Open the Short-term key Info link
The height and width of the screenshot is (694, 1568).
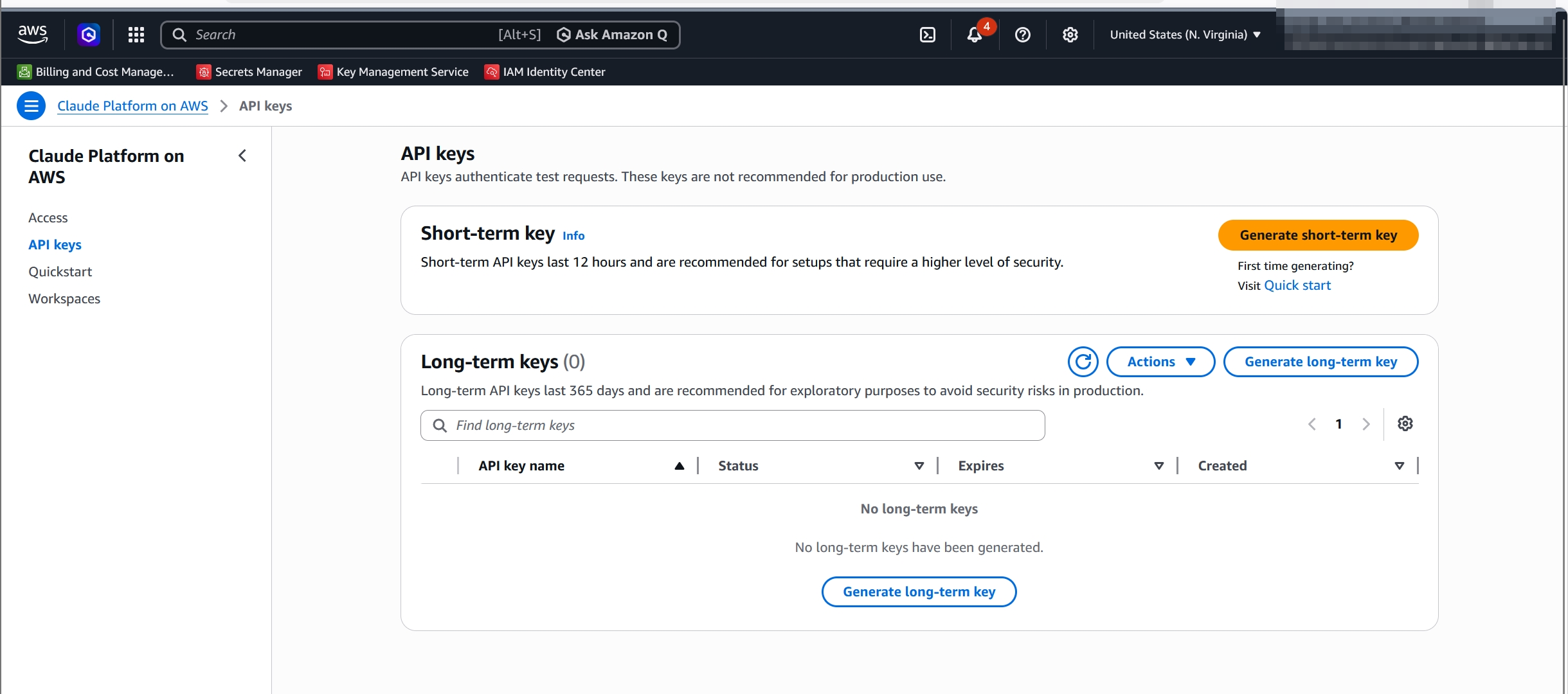pos(573,236)
